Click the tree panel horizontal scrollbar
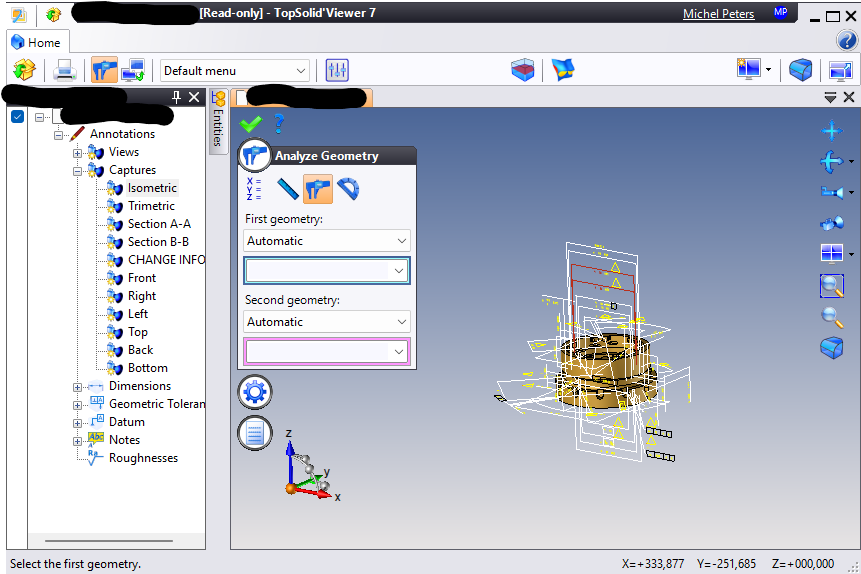Viewport: 861px width, 574px height. point(109,540)
